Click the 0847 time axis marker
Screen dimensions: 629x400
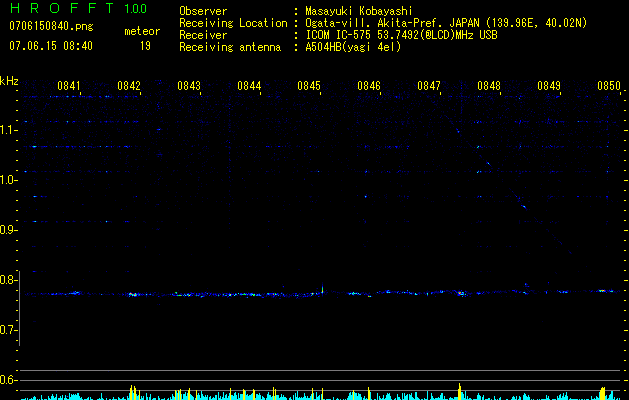429,86
